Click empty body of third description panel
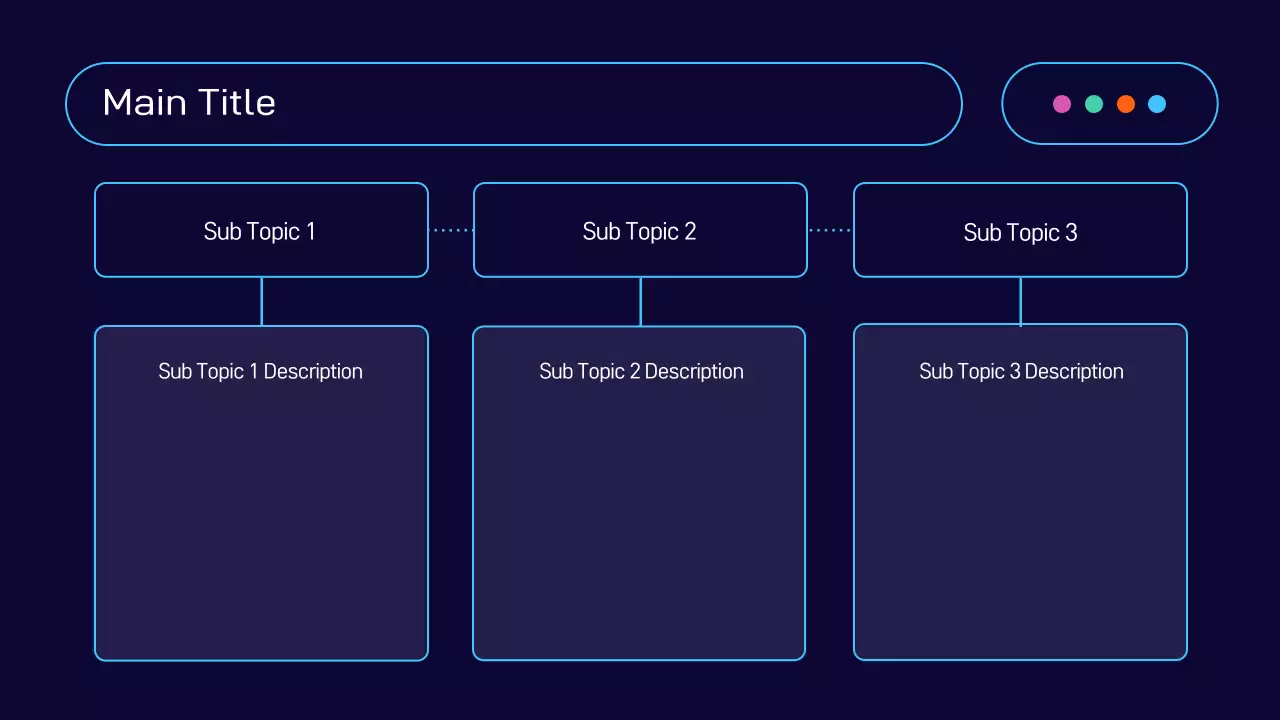 pos(1020,520)
